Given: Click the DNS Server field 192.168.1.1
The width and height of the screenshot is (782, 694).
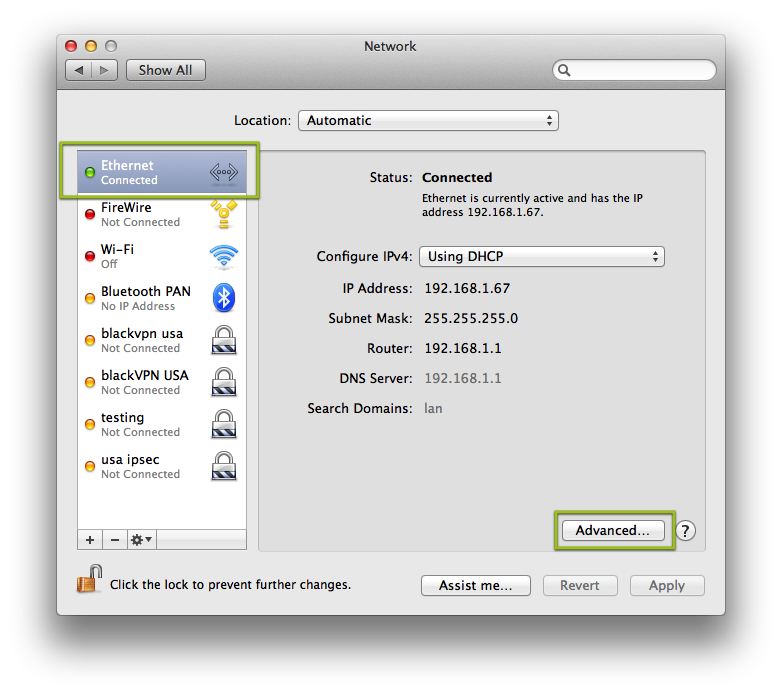Looking at the screenshot, I should [x=463, y=378].
